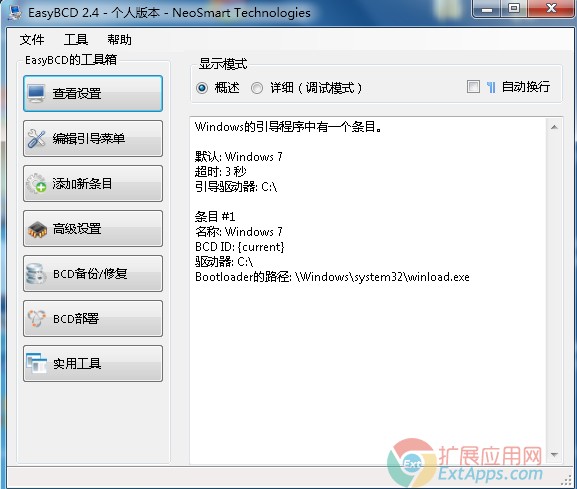Click the 编辑引导菜单 button label
The height and width of the screenshot is (489, 577).
point(89,139)
